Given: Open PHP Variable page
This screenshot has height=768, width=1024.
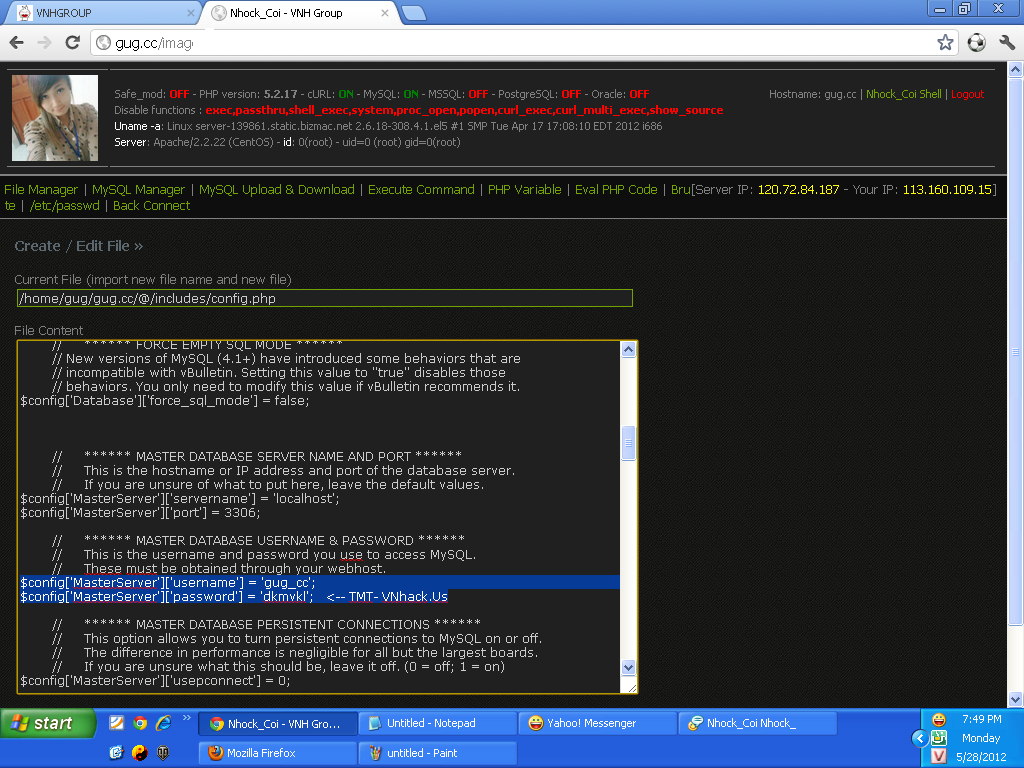Looking at the screenshot, I should pyautogui.click(x=524, y=189).
